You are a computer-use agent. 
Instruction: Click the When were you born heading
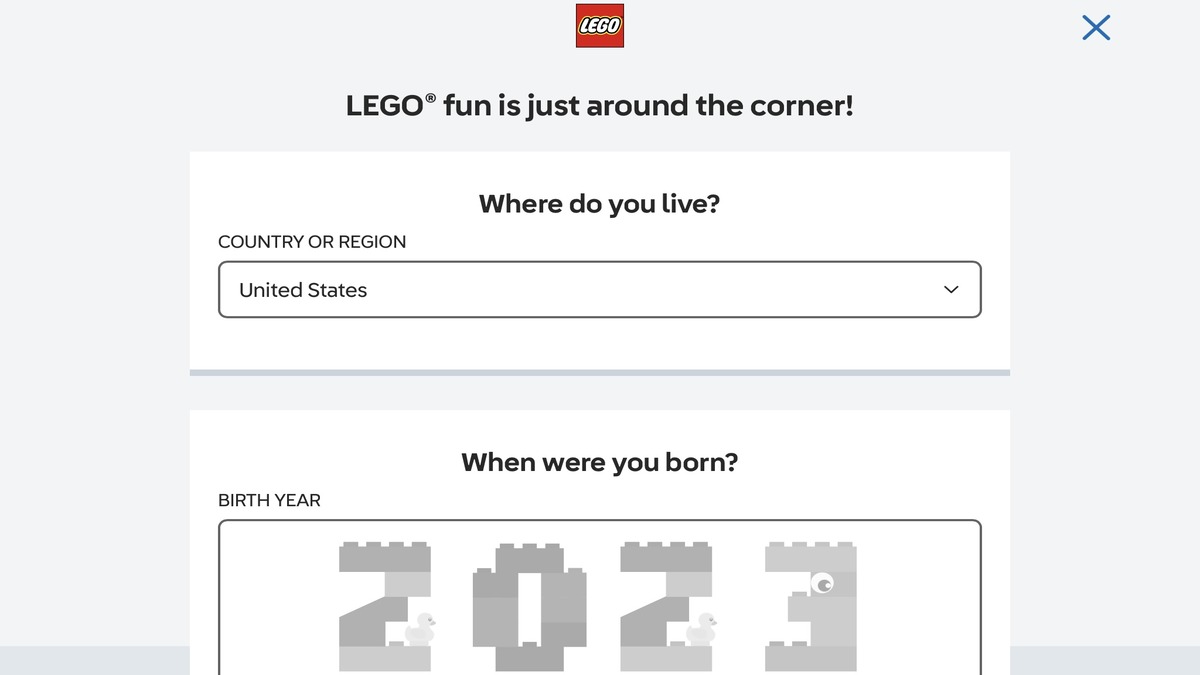pos(599,462)
